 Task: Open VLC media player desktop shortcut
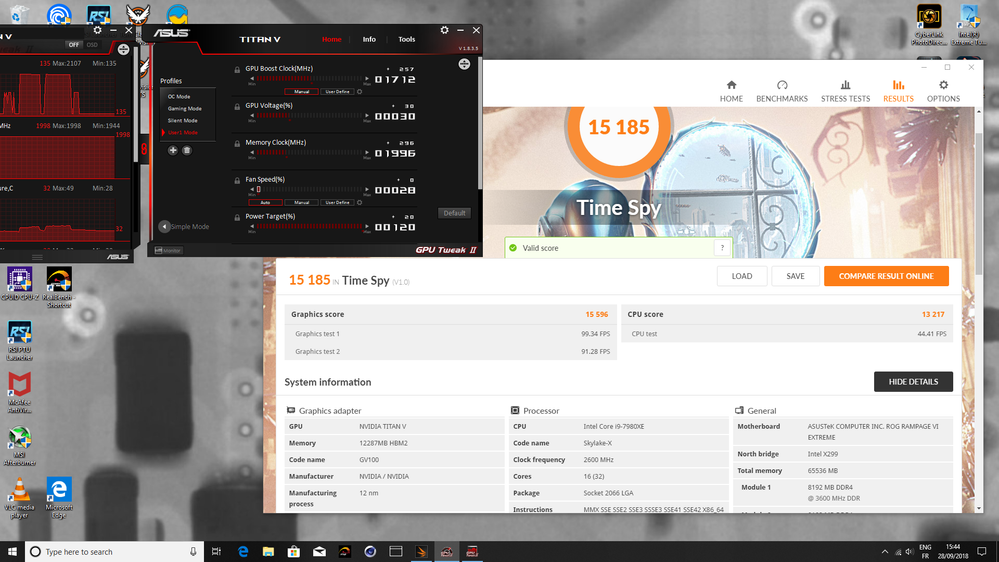(x=20, y=498)
